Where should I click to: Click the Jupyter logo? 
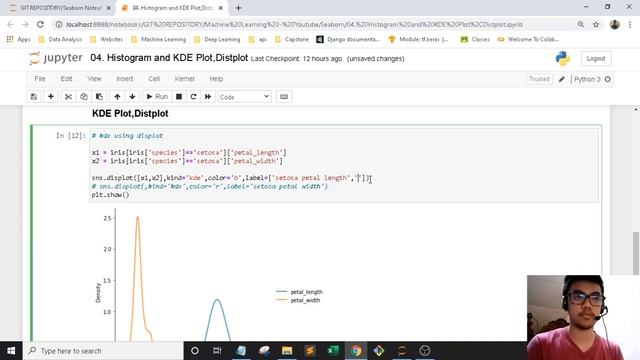pyautogui.click(x=56, y=58)
